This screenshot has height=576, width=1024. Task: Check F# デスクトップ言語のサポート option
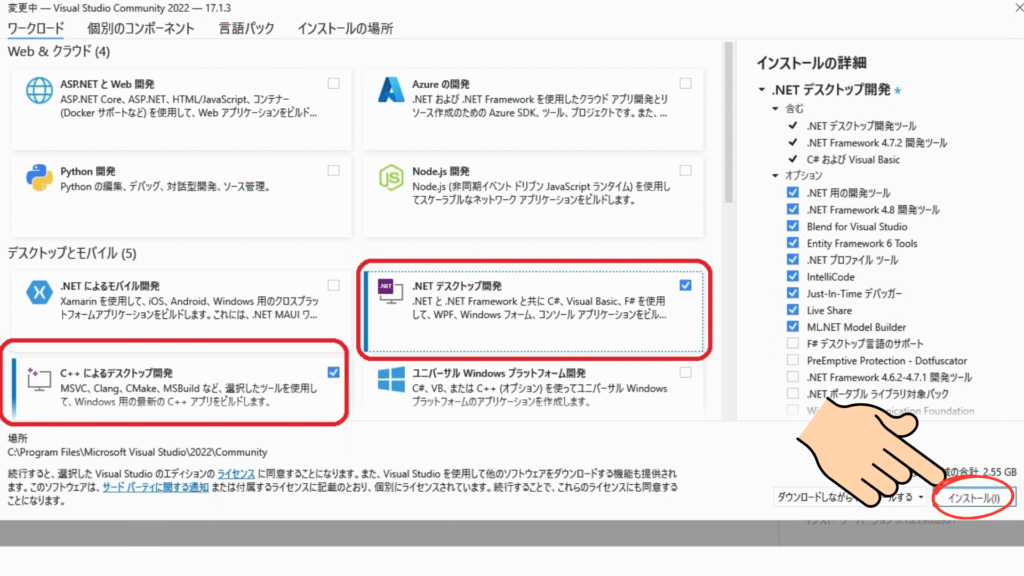coord(793,344)
